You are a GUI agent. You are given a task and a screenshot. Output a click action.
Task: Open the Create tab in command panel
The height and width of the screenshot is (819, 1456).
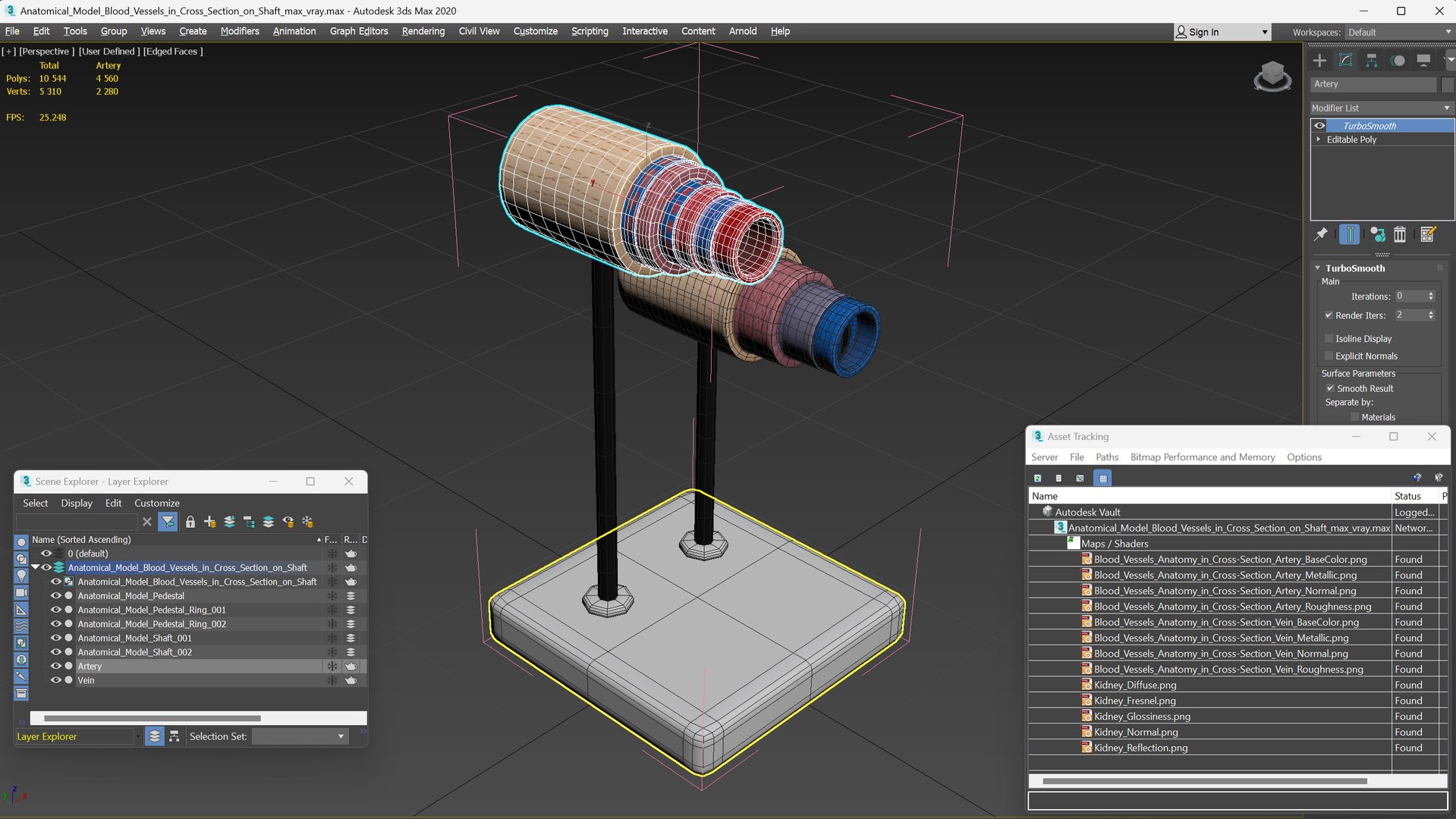pos(1319,61)
